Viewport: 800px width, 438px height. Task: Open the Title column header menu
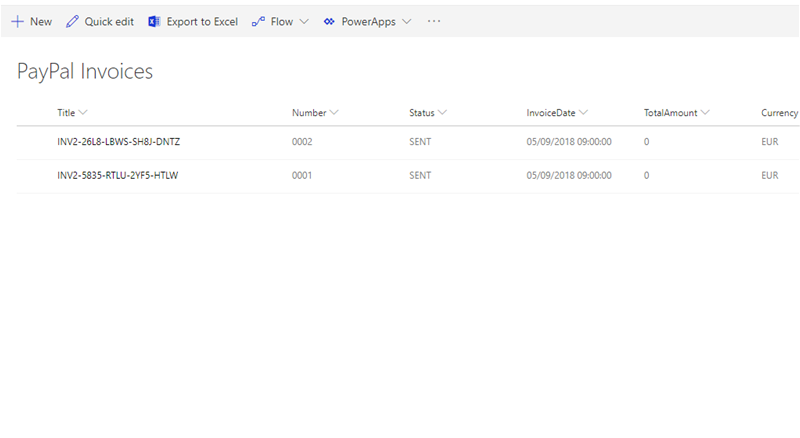click(72, 113)
